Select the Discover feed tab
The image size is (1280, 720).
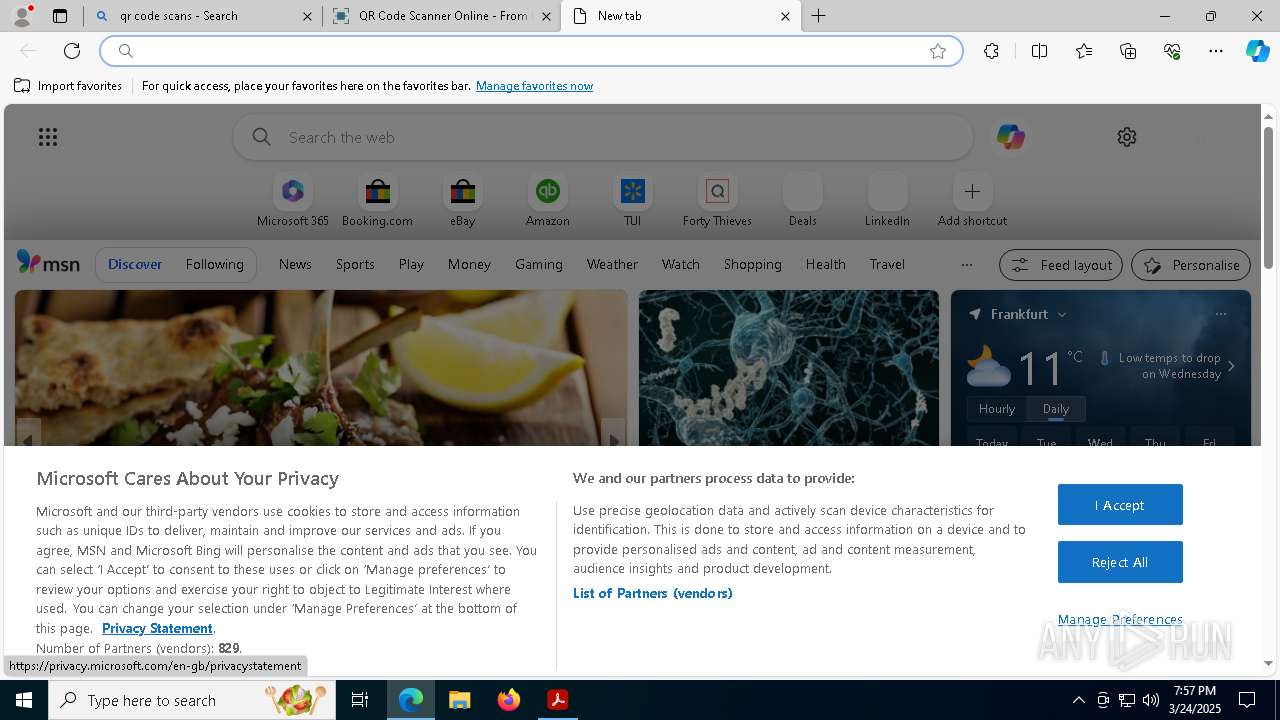(x=135, y=264)
